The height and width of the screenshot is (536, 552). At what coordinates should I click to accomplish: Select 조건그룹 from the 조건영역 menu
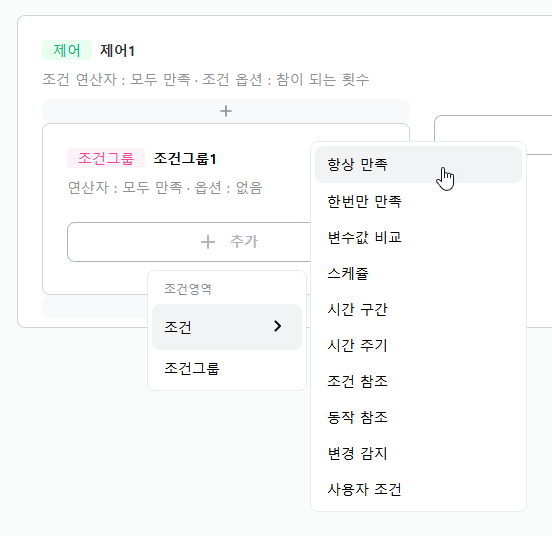tap(227, 368)
